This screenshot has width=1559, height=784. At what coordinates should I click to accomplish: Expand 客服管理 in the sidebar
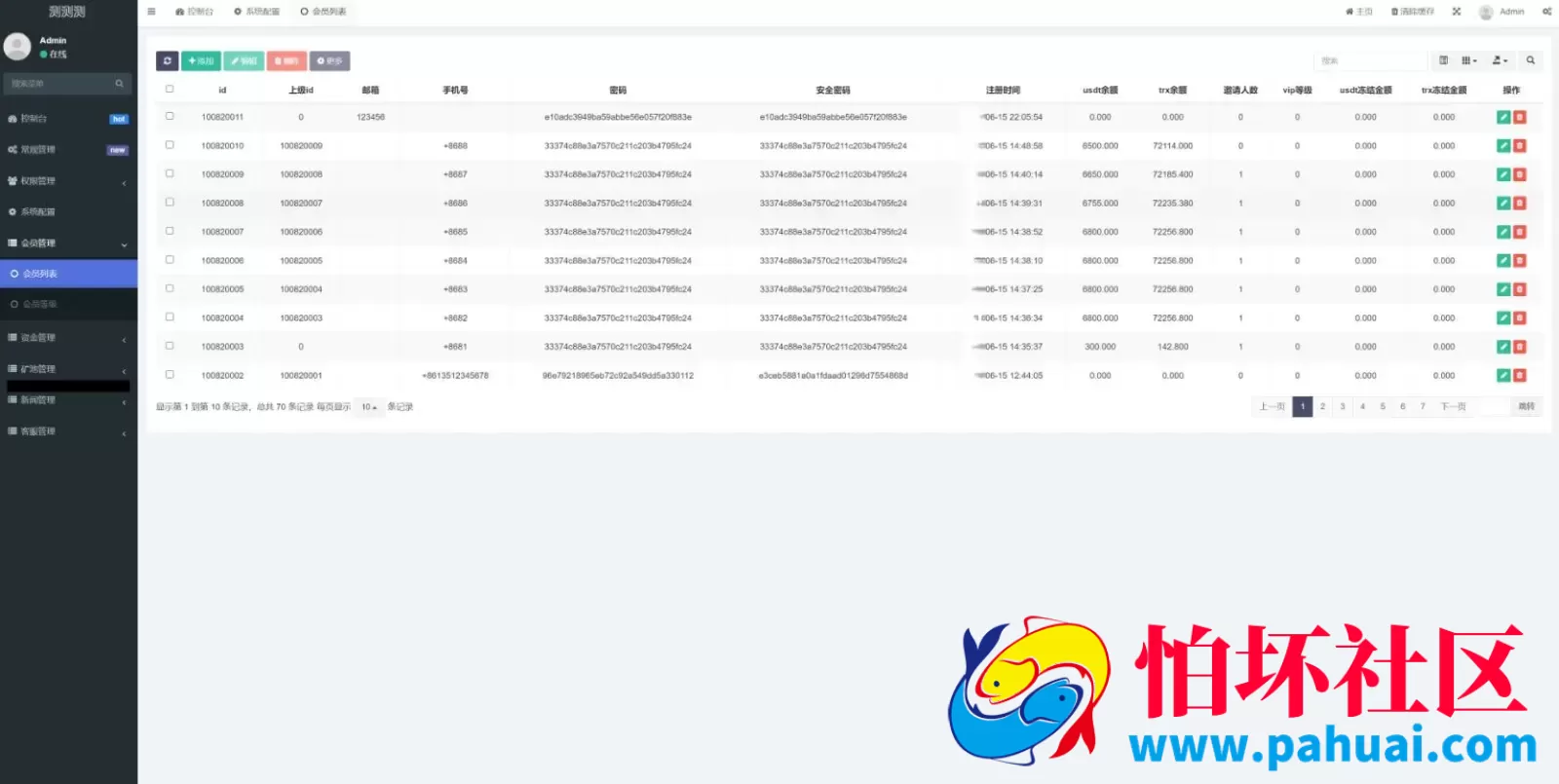68,431
